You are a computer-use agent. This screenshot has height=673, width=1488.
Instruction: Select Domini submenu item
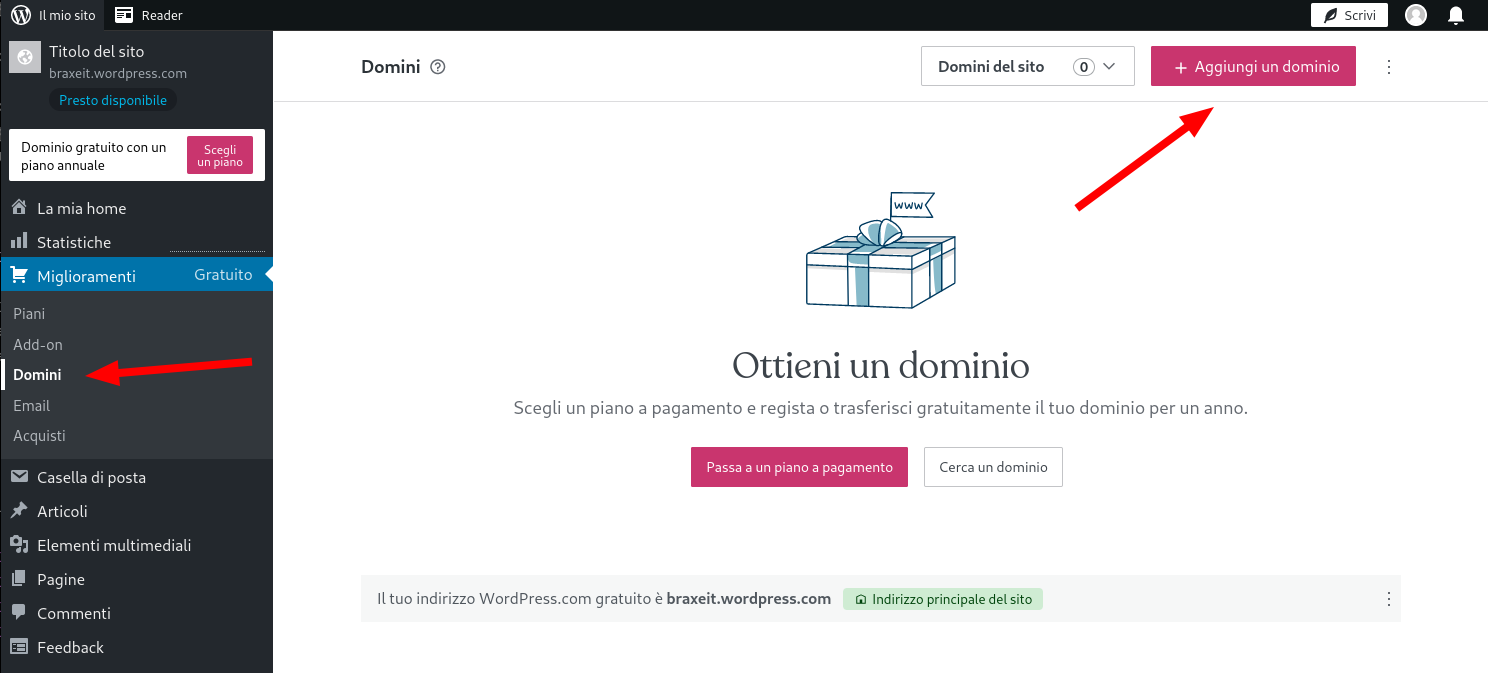(37, 375)
